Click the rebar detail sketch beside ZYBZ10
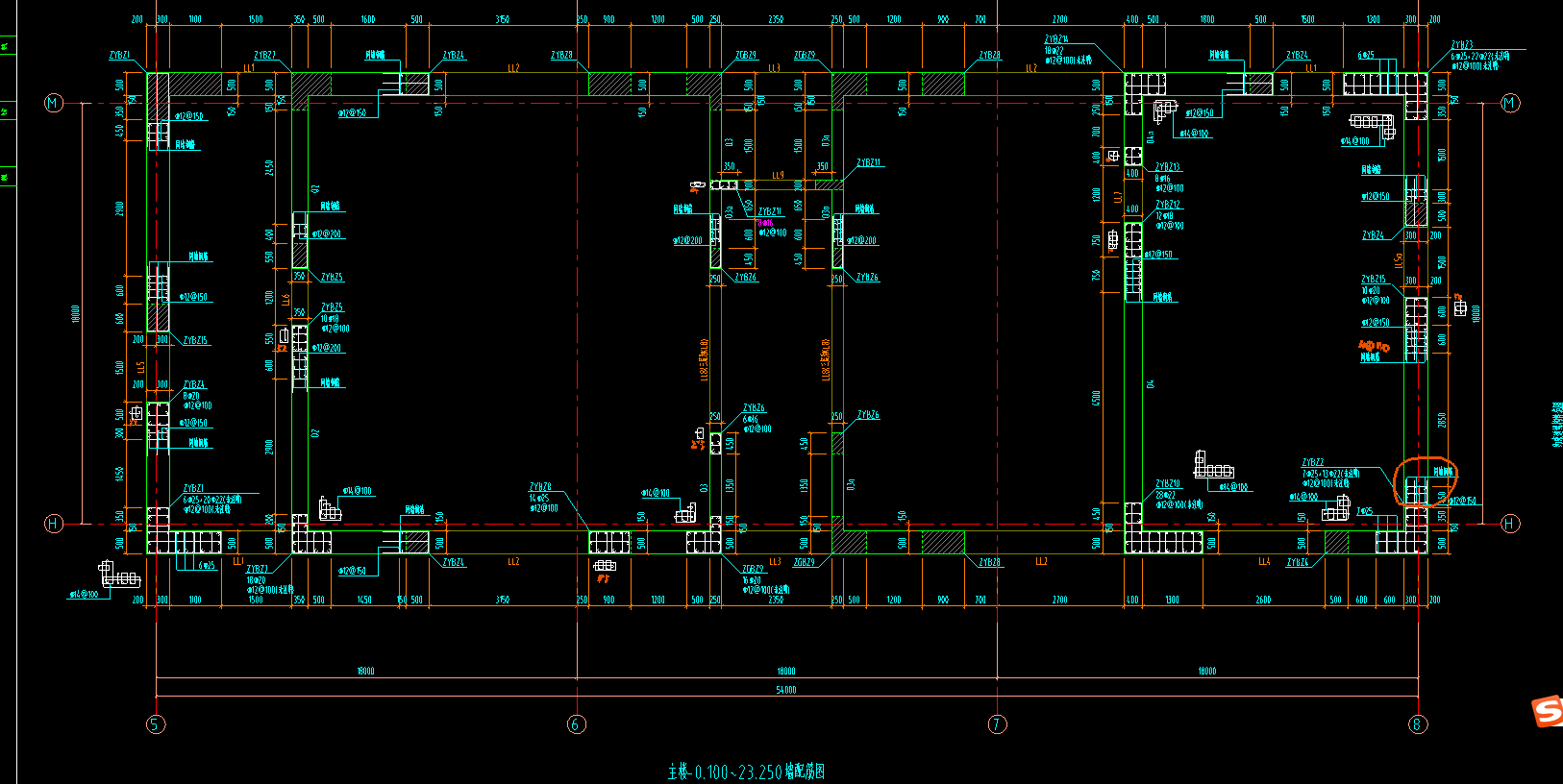 pyautogui.click(x=1213, y=465)
